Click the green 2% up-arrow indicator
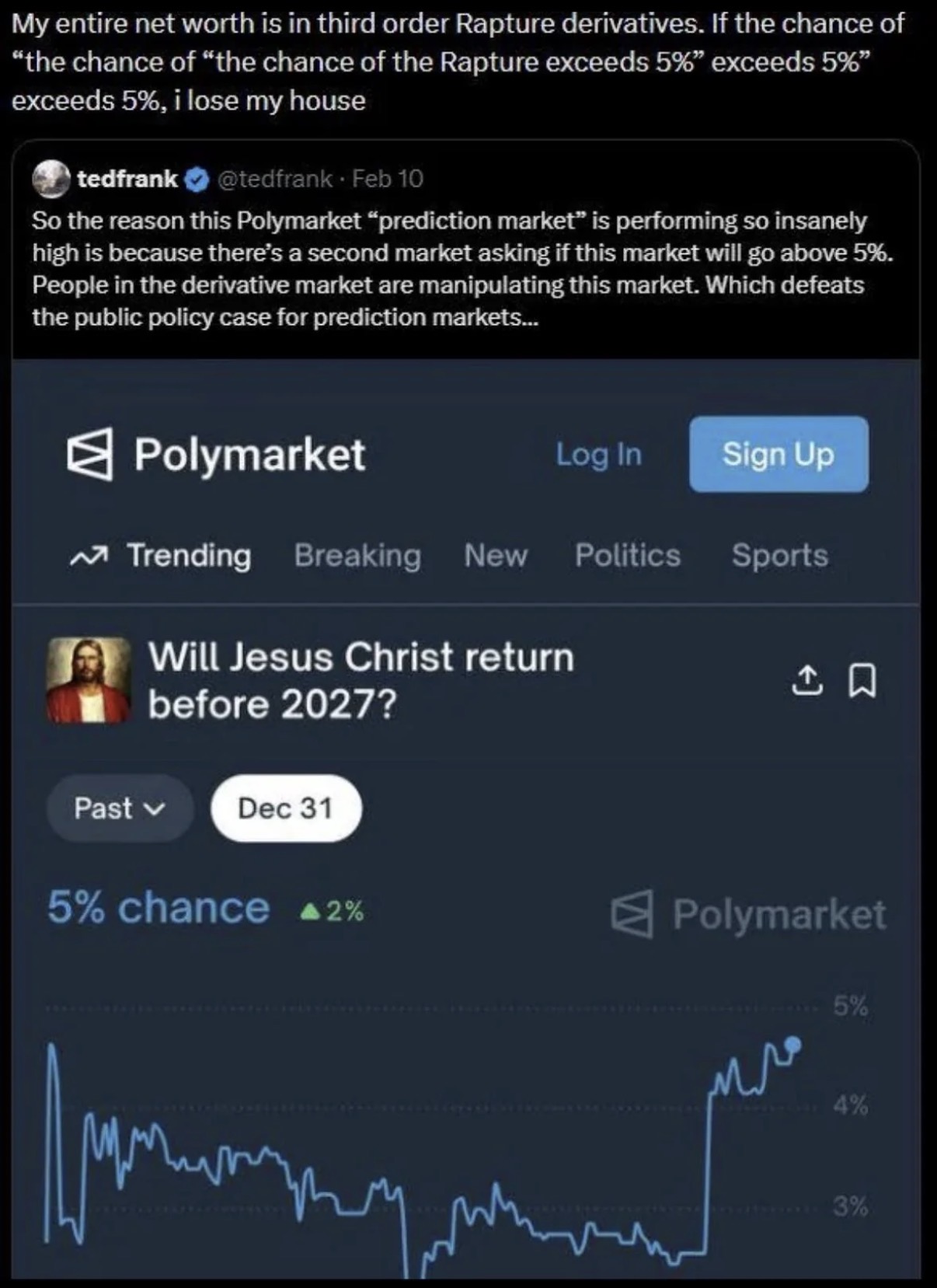 pos(333,911)
